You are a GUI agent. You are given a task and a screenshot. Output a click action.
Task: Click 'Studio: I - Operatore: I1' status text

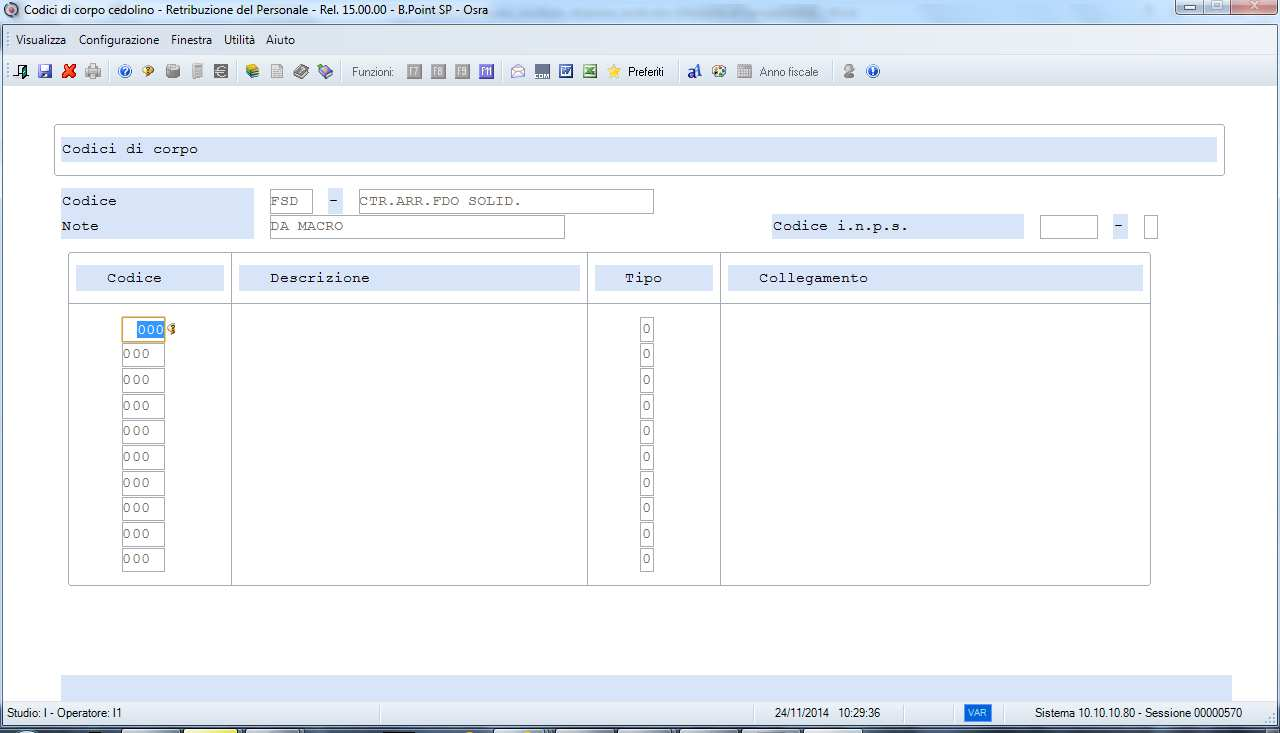64,713
